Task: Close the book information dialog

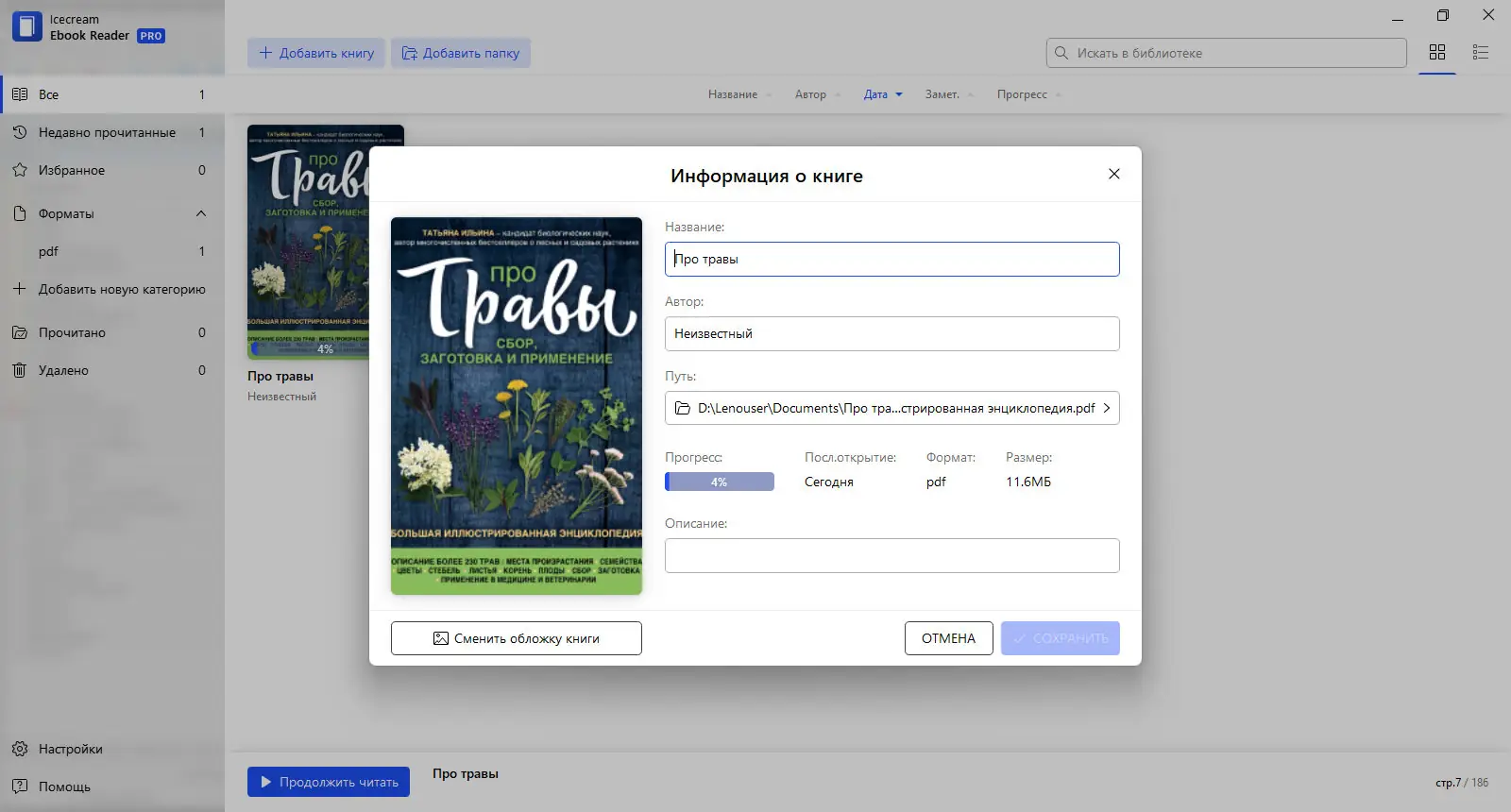Action: (x=1114, y=174)
